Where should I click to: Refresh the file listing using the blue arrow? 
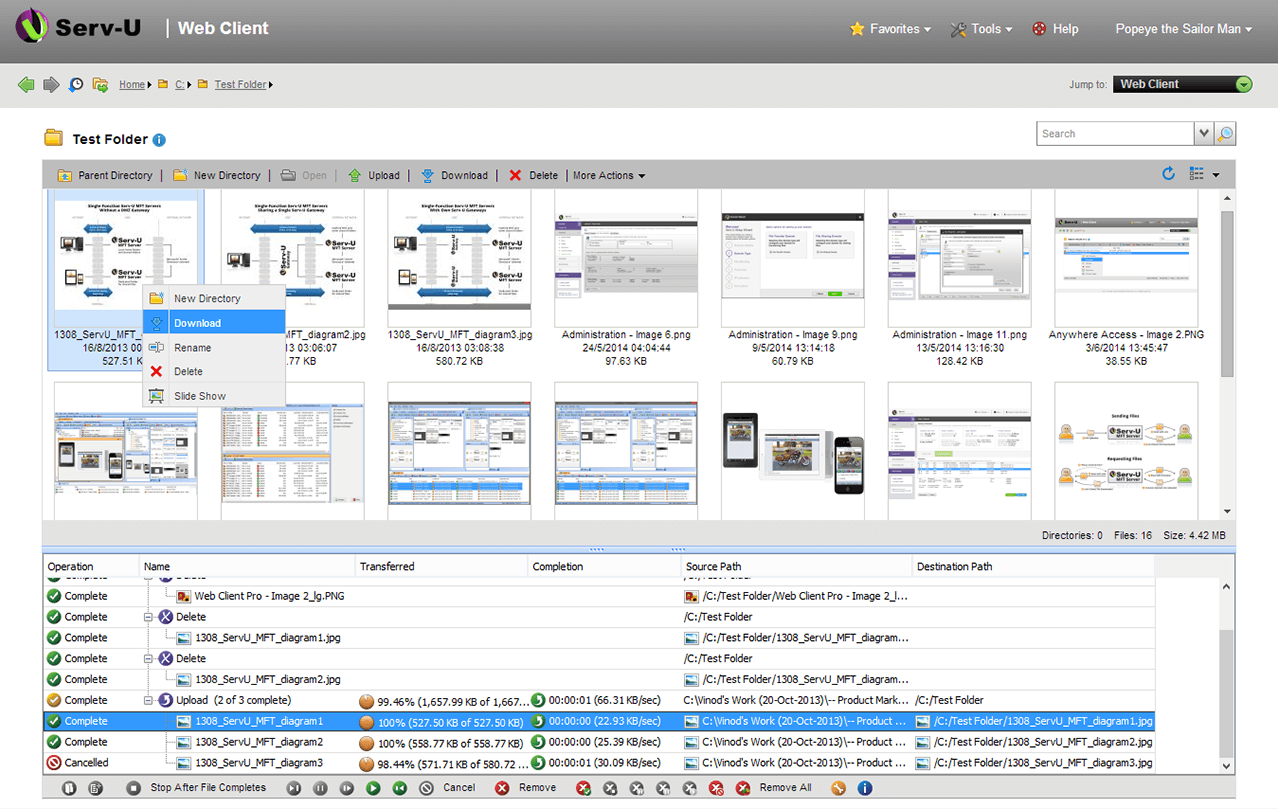(1168, 174)
